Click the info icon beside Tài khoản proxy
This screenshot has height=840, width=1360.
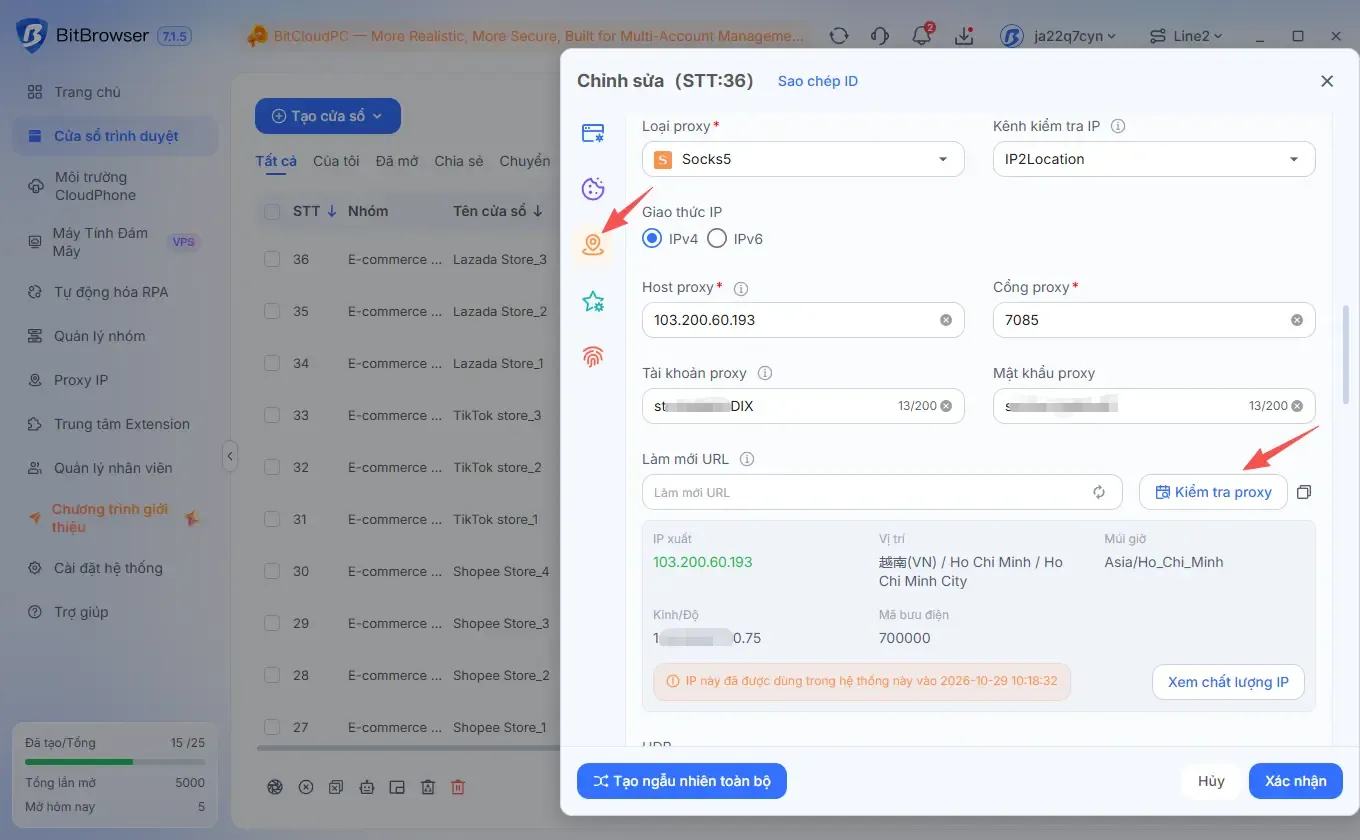pyautogui.click(x=765, y=373)
